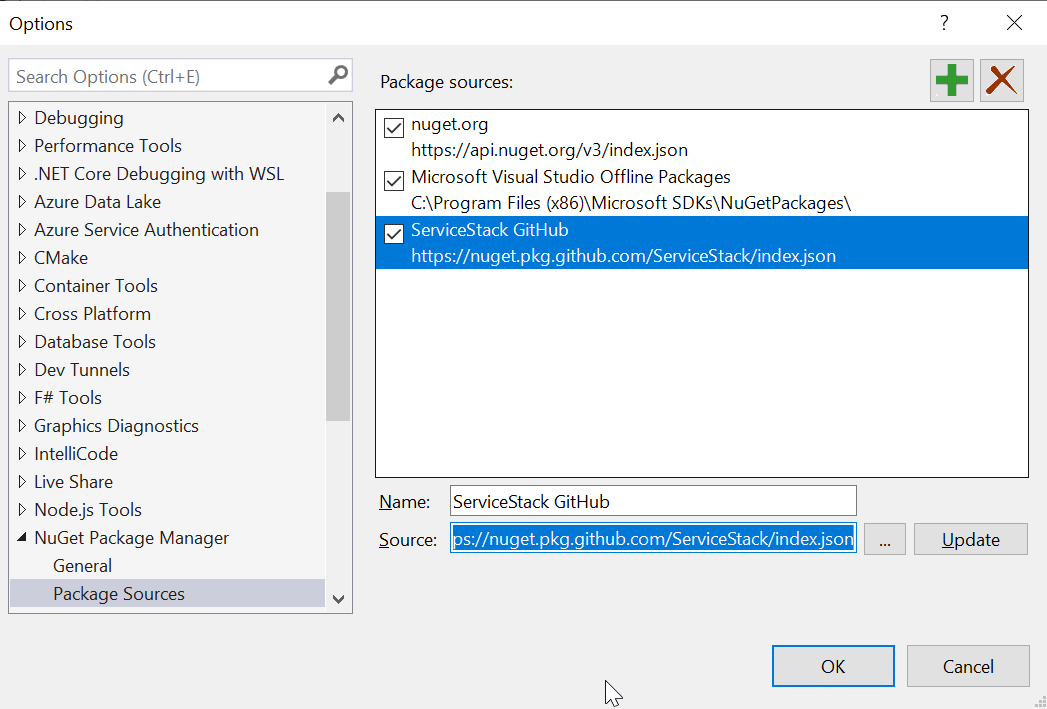Screen dimensions: 1047x709
Task: Expand the F# Tools arrow
Action: [22, 398]
